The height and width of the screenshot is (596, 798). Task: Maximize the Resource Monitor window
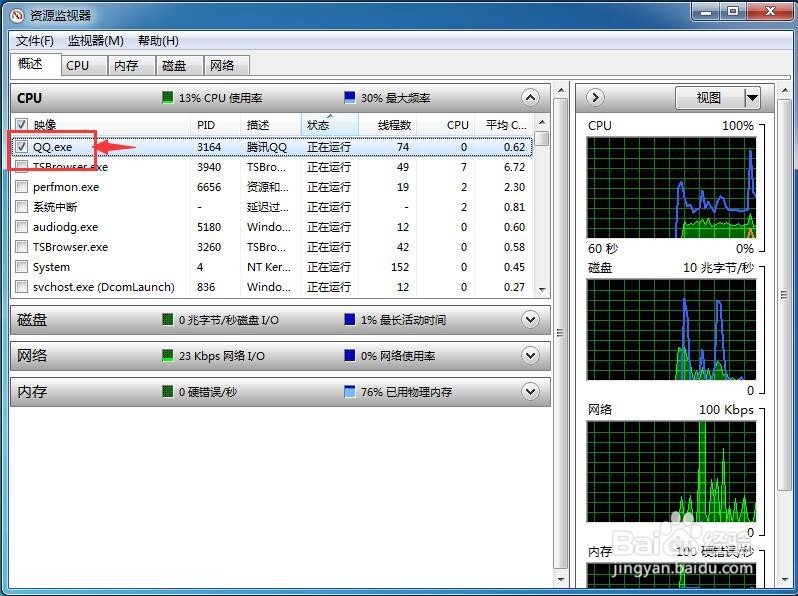pyautogui.click(x=733, y=11)
